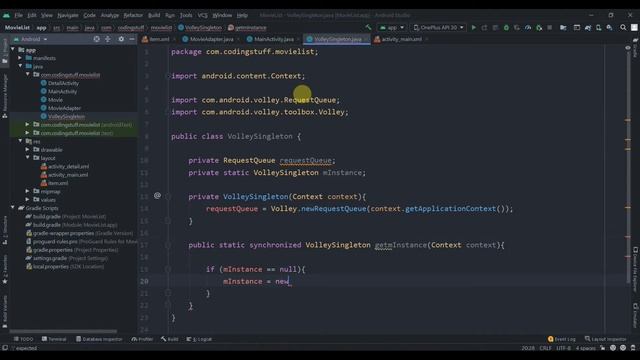The width and height of the screenshot is (640, 360).
Task: Collapse the java folder
Action: pyautogui.click(x=20, y=66)
